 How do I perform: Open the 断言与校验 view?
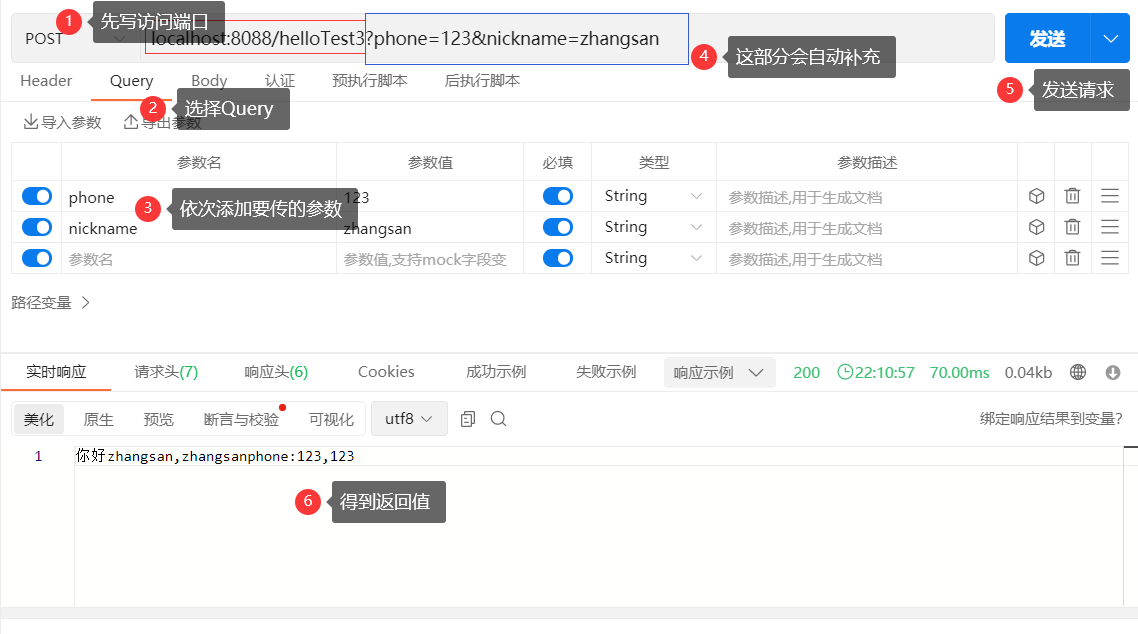coord(241,419)
